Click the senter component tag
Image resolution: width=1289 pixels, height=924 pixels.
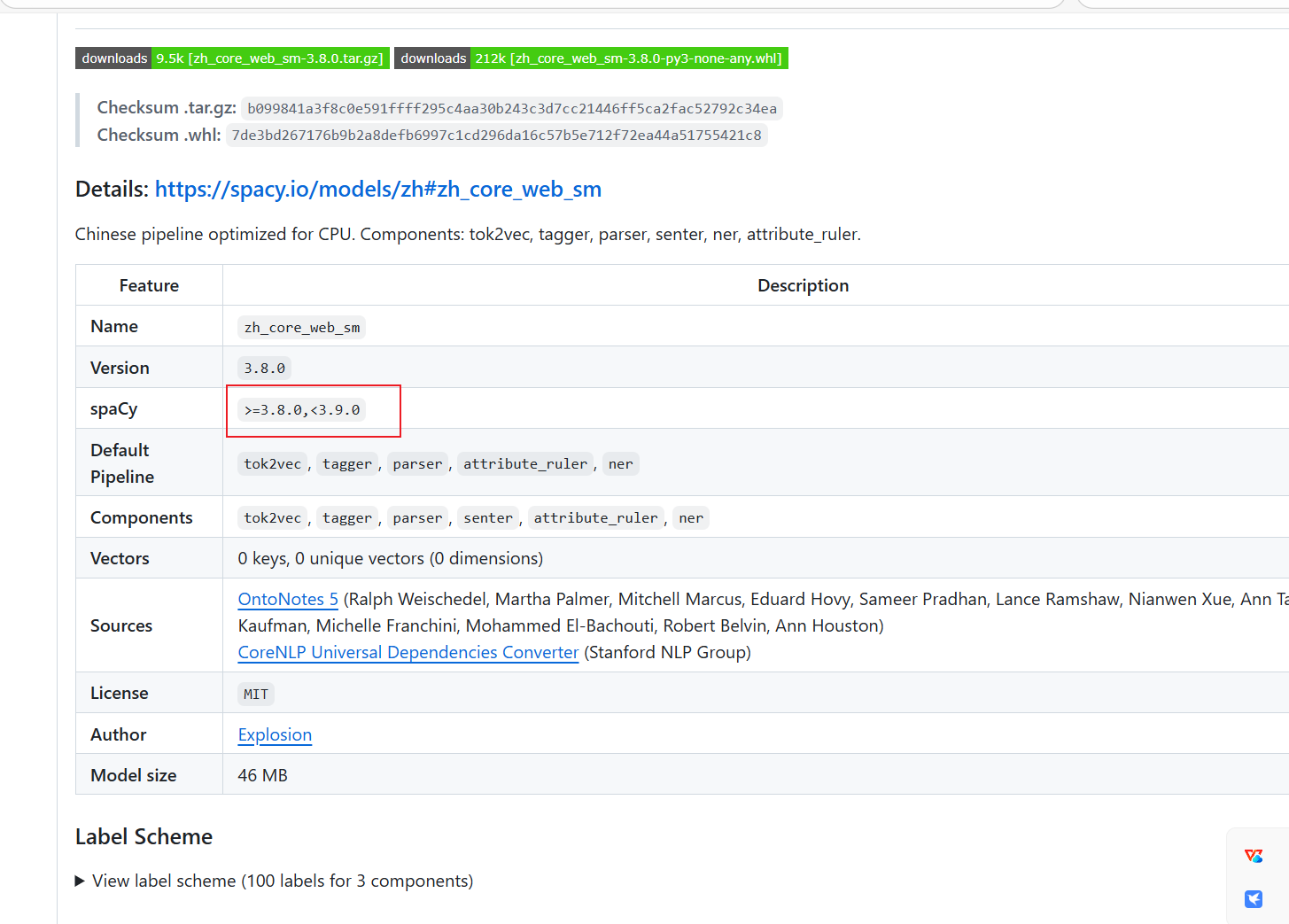click(487, 517)
